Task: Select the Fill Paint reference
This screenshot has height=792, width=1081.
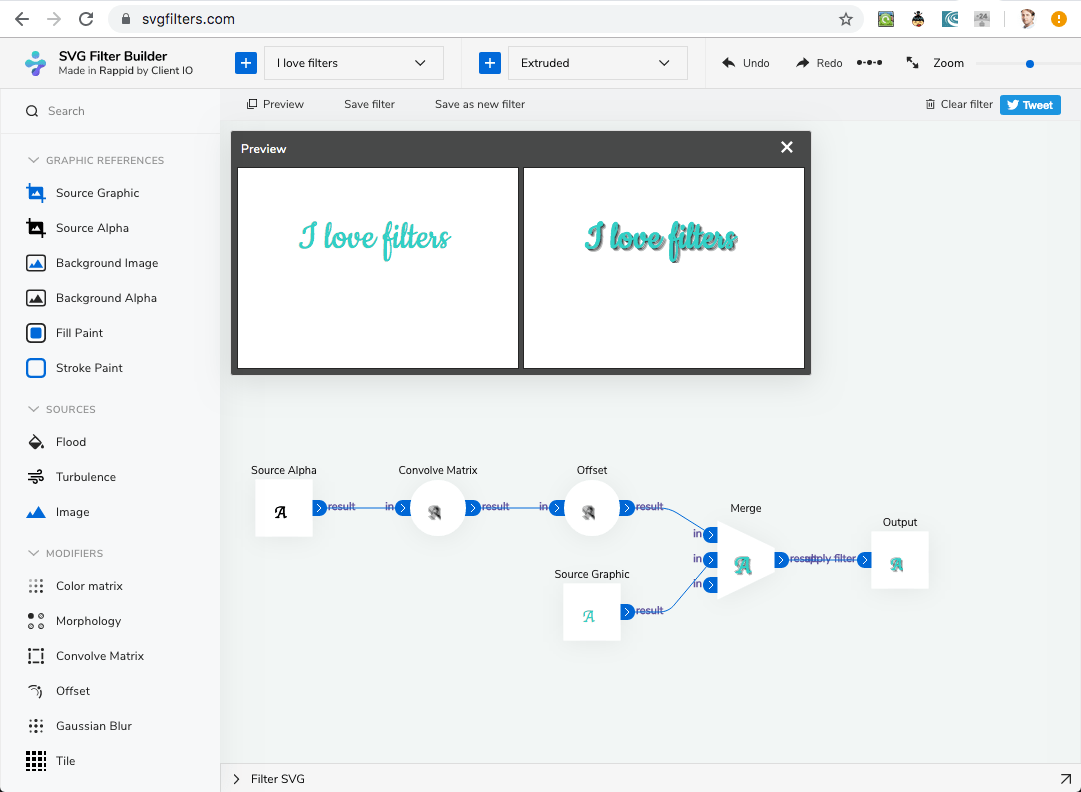Action: coord(79,332)
